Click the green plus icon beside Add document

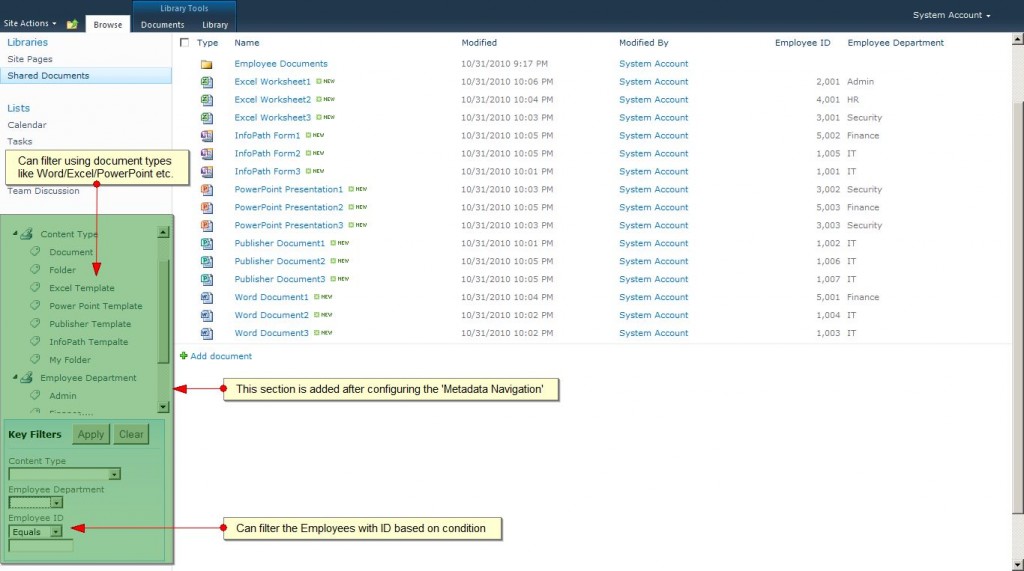coord(184,356)
